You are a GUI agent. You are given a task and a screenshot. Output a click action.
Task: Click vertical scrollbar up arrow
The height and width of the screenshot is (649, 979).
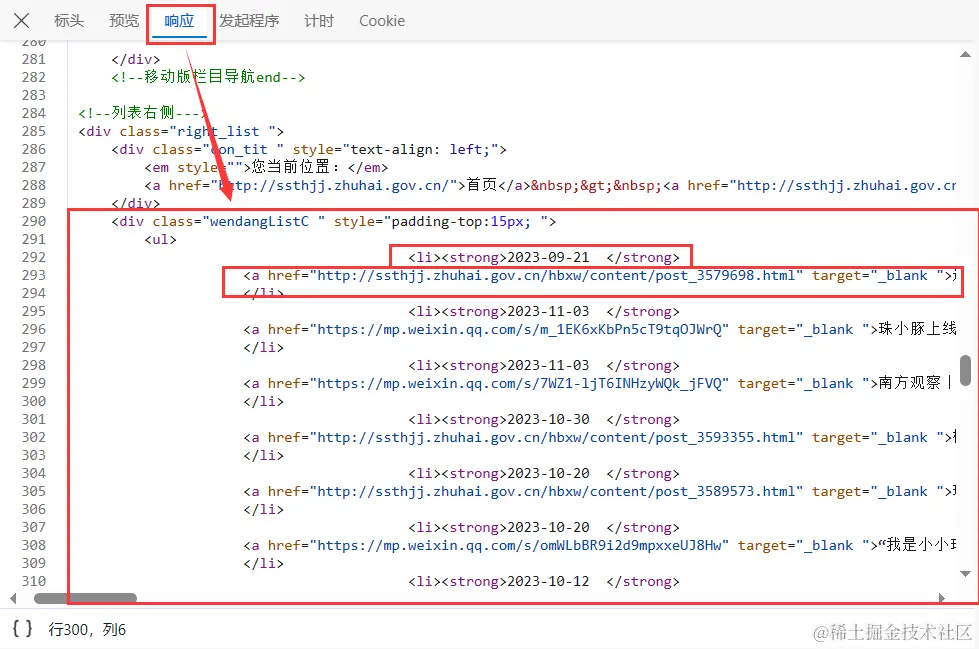click(965, 55)
